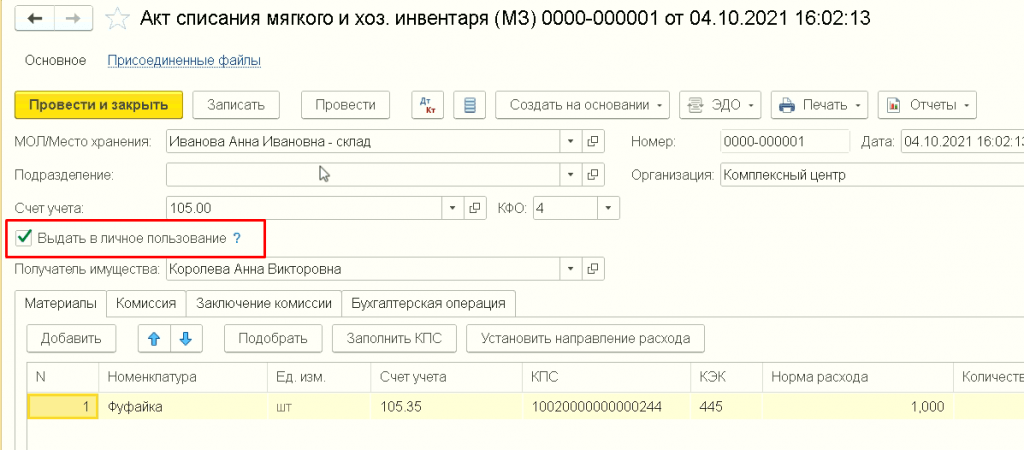Add document to favorites with star icon
This screenshot has width=1024, height=450.
117,19
